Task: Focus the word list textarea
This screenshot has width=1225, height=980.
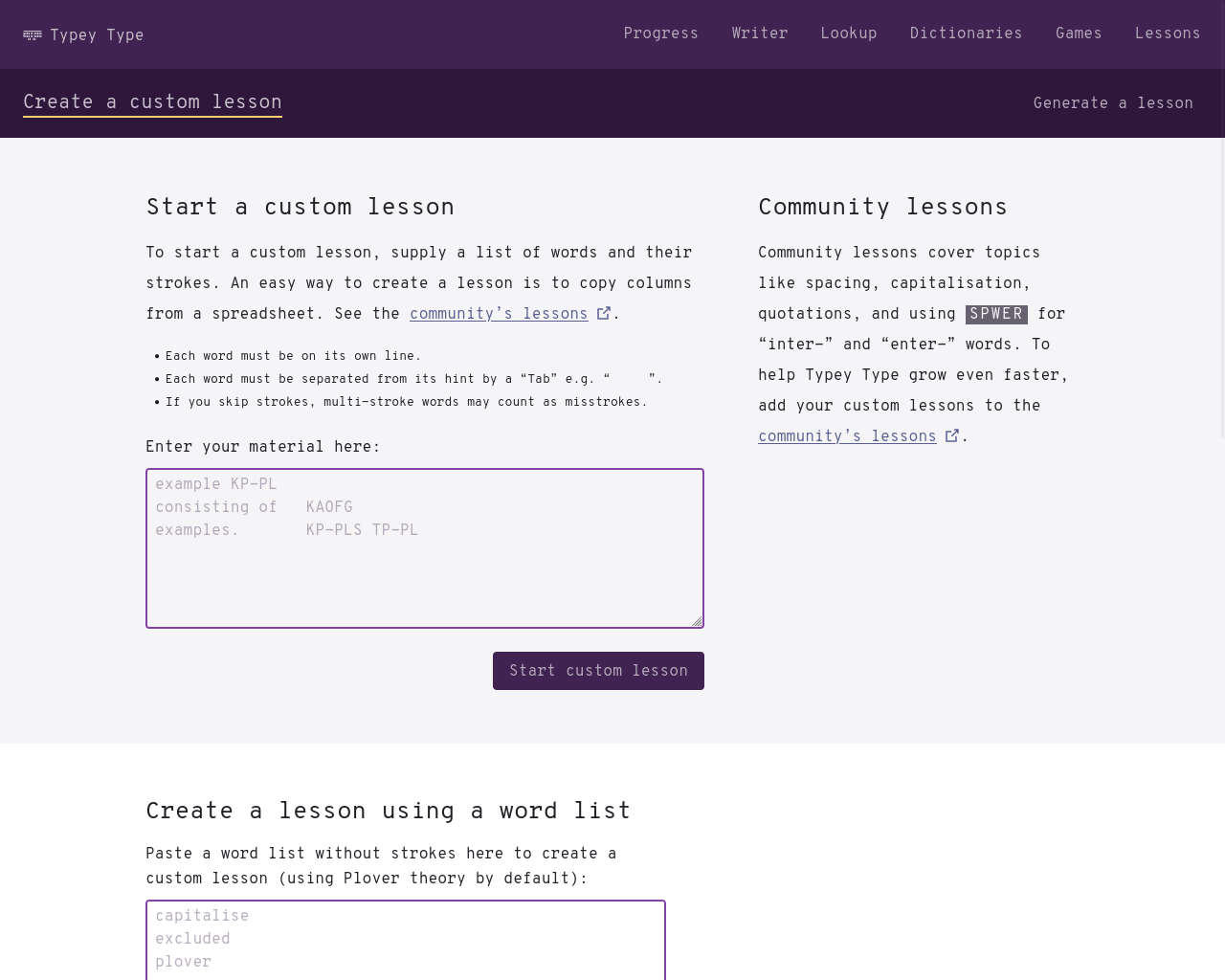Action: point(406,940)
